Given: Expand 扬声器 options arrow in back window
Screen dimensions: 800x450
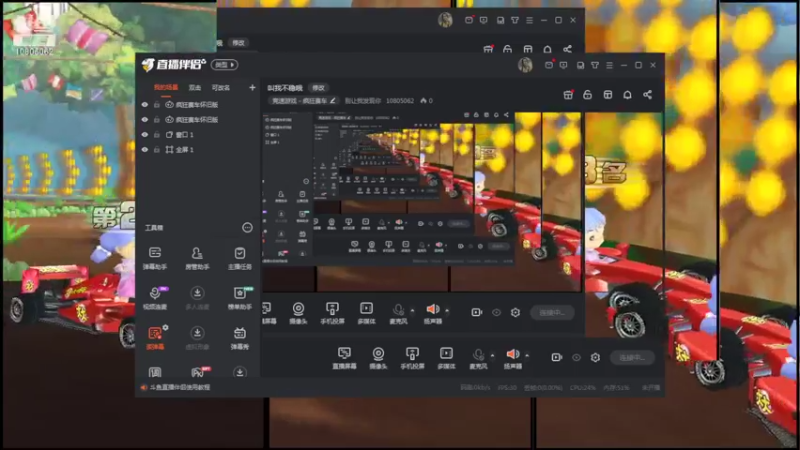Looking at the screenshot, I should pyautogui.click(x=447, y=310).
